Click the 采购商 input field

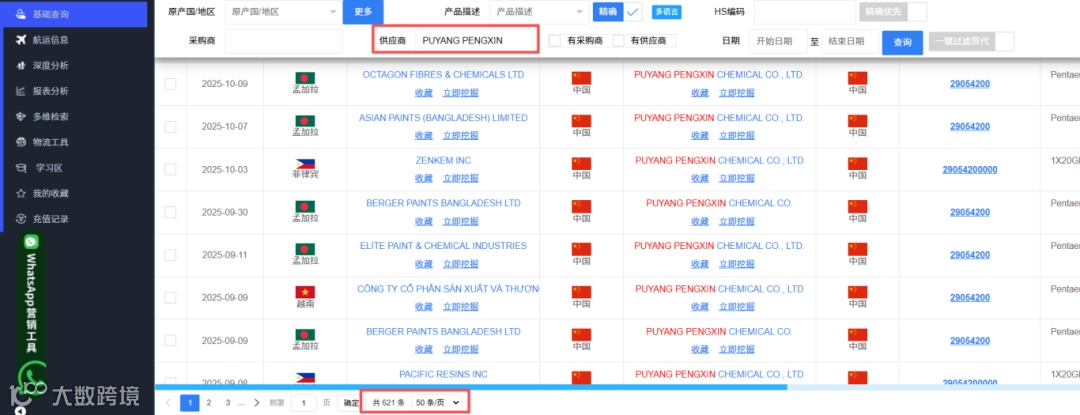point(284,41)
